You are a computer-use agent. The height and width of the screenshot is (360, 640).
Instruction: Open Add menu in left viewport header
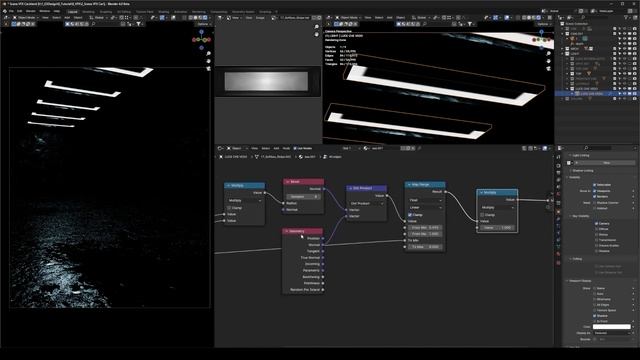67,18
